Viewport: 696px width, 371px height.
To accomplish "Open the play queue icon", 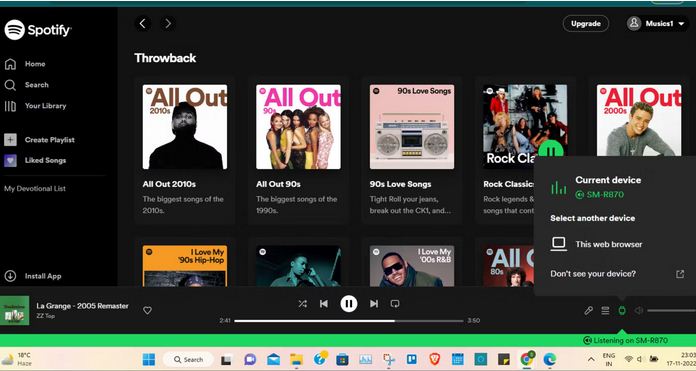I will pyautogui.click(x=605, y=311).
